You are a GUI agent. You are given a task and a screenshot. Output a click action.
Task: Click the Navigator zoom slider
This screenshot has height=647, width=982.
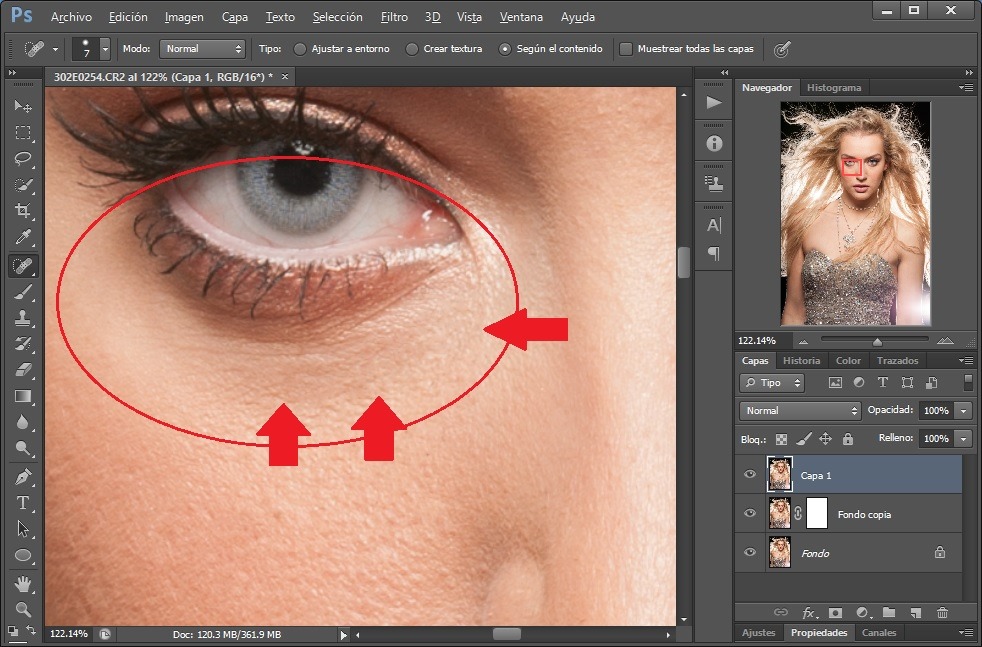876,341
